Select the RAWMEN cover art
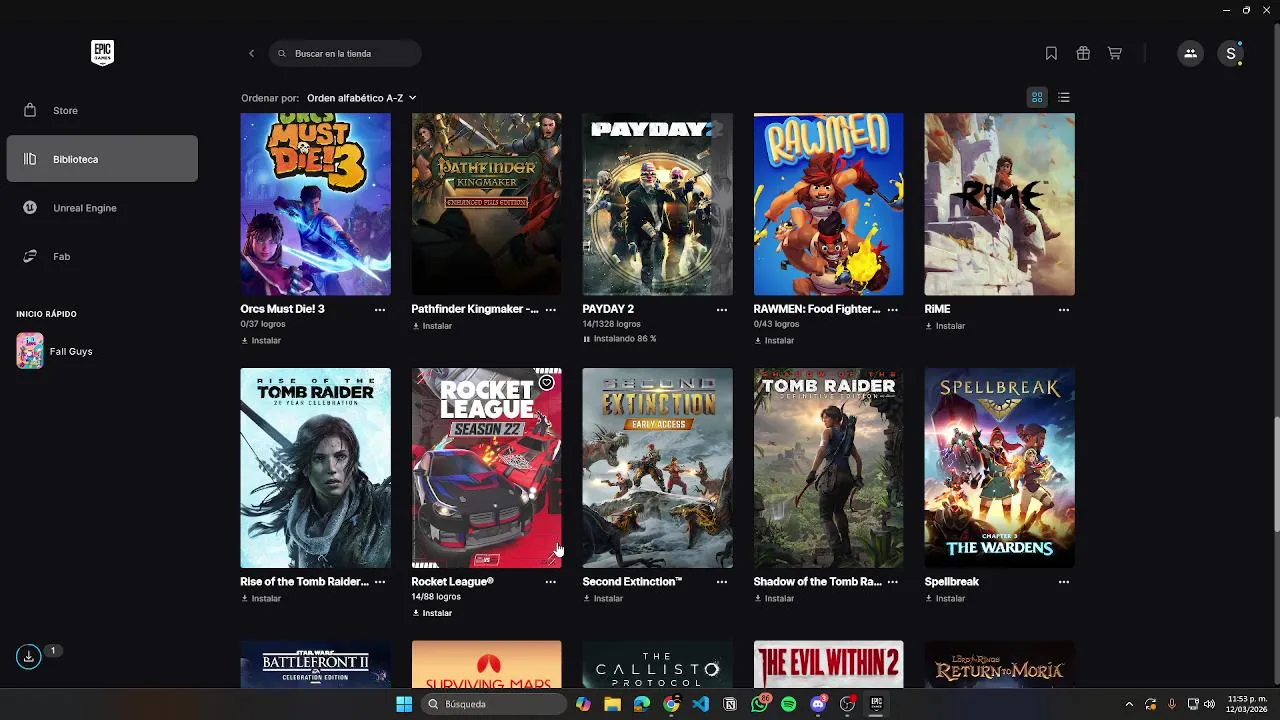This screenshot has width=1280, height=720. (x=828, y=204)
